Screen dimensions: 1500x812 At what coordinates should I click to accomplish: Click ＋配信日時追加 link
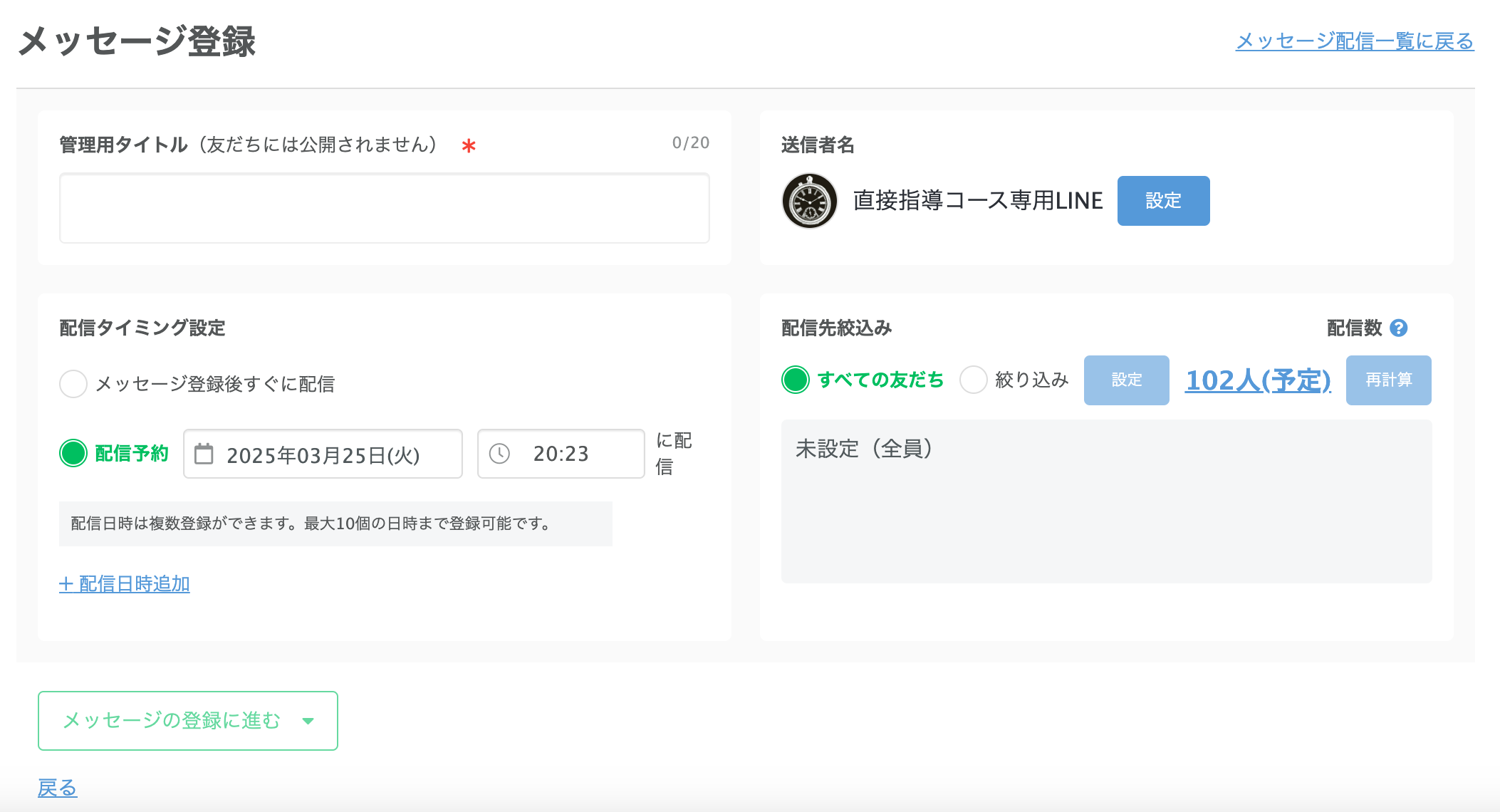click(125, 584)
